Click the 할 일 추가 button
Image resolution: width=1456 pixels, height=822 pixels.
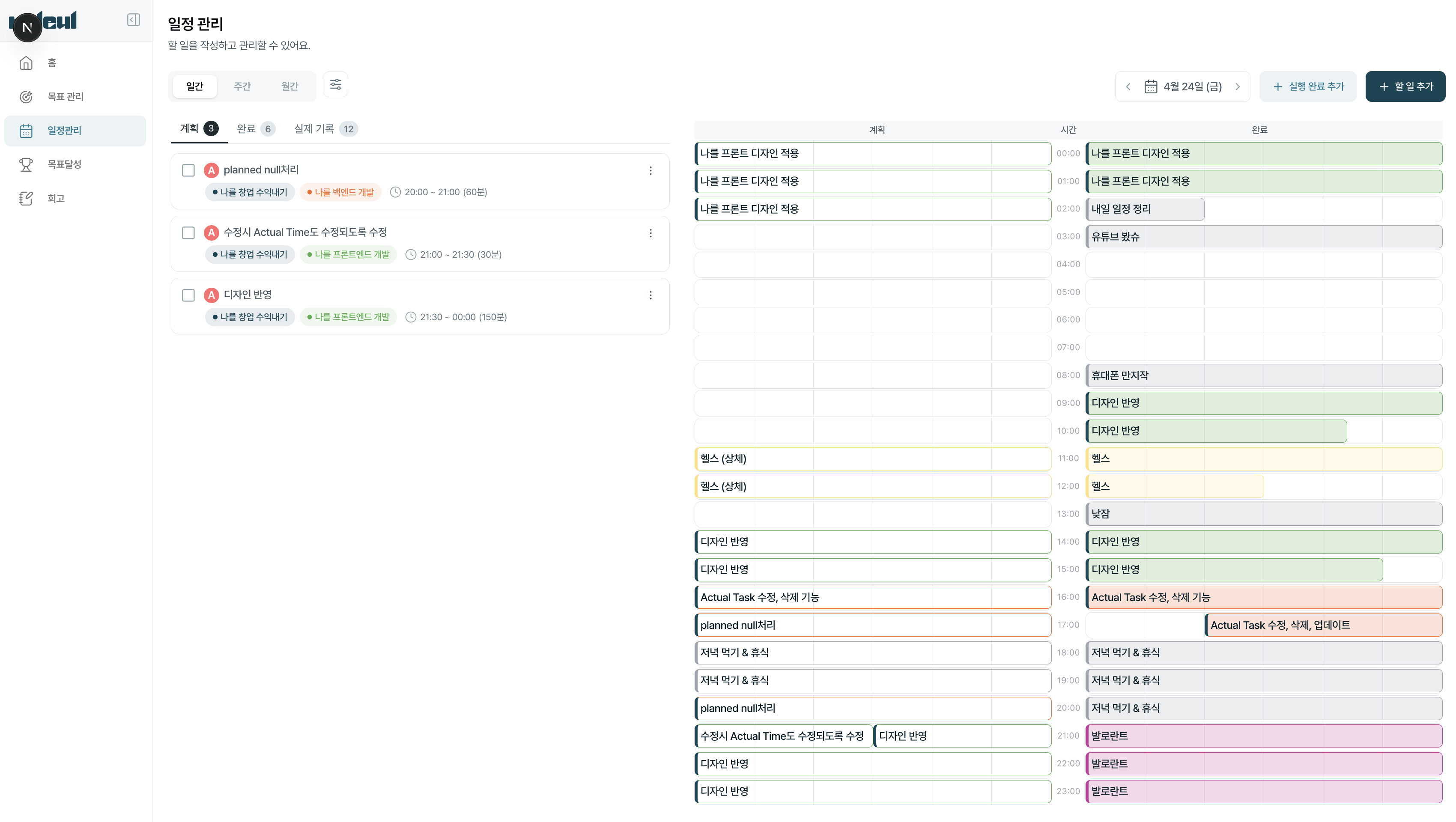point(1405,86)
